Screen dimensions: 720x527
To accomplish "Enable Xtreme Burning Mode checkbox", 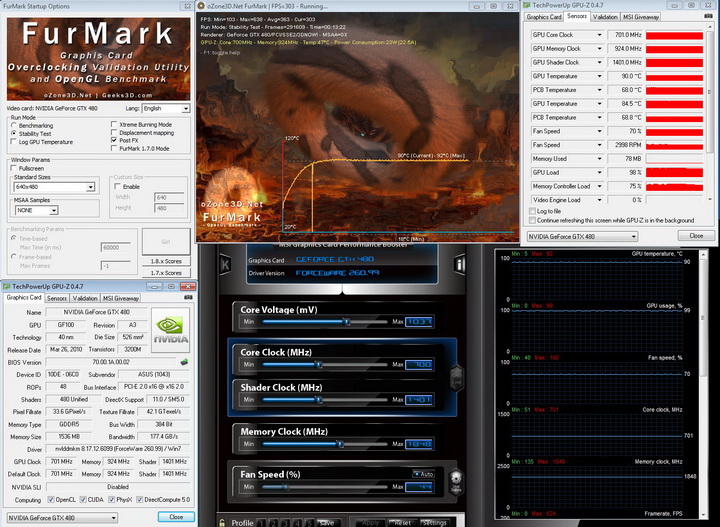I will (x=112, y=124).
